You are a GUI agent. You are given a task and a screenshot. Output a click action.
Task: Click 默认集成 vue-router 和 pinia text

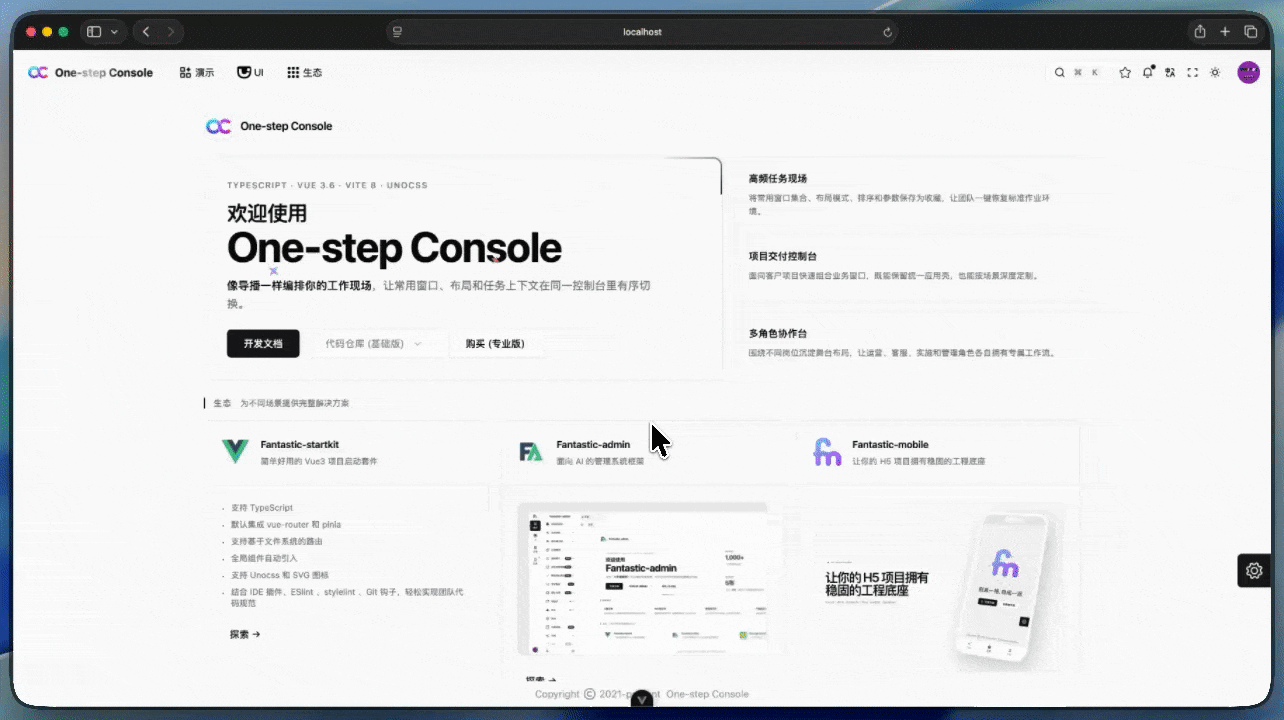pos(285,524)
